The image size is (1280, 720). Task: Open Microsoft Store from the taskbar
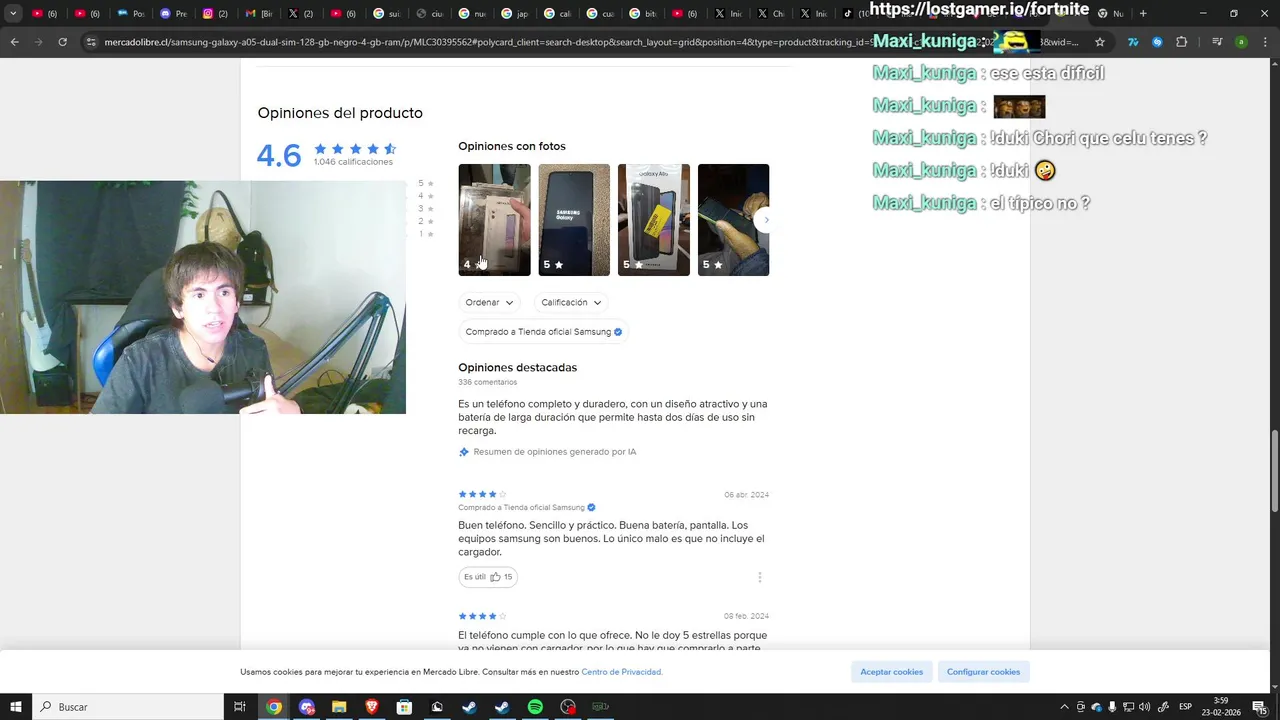404,707
